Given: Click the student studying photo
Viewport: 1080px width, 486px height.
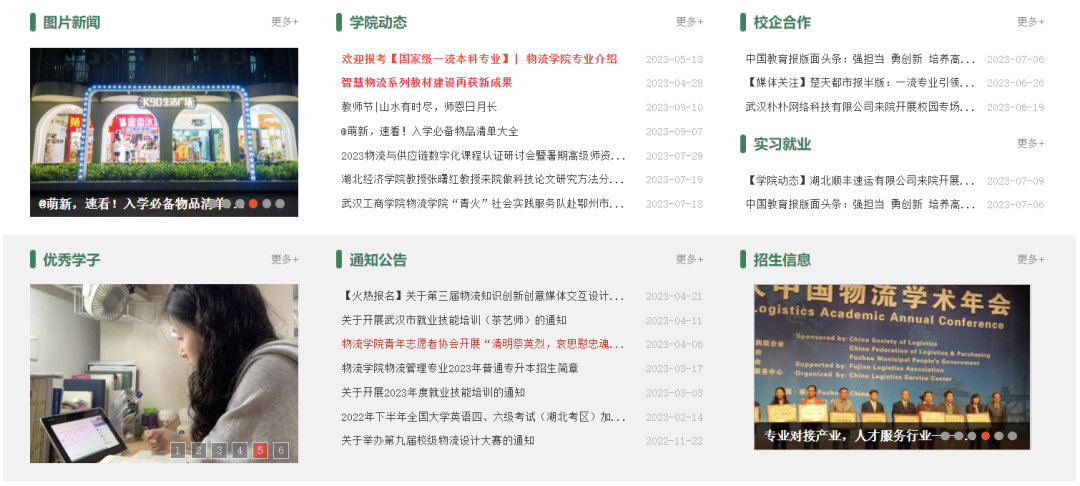Looking at the screenshot, I should (164, 373).
